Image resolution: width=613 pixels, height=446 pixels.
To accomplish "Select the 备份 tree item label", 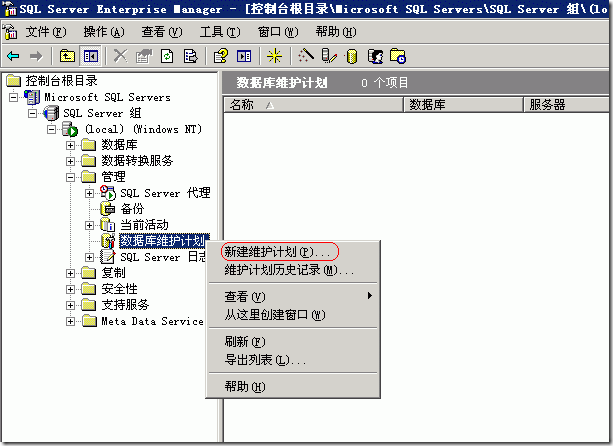I will point(132,209).
